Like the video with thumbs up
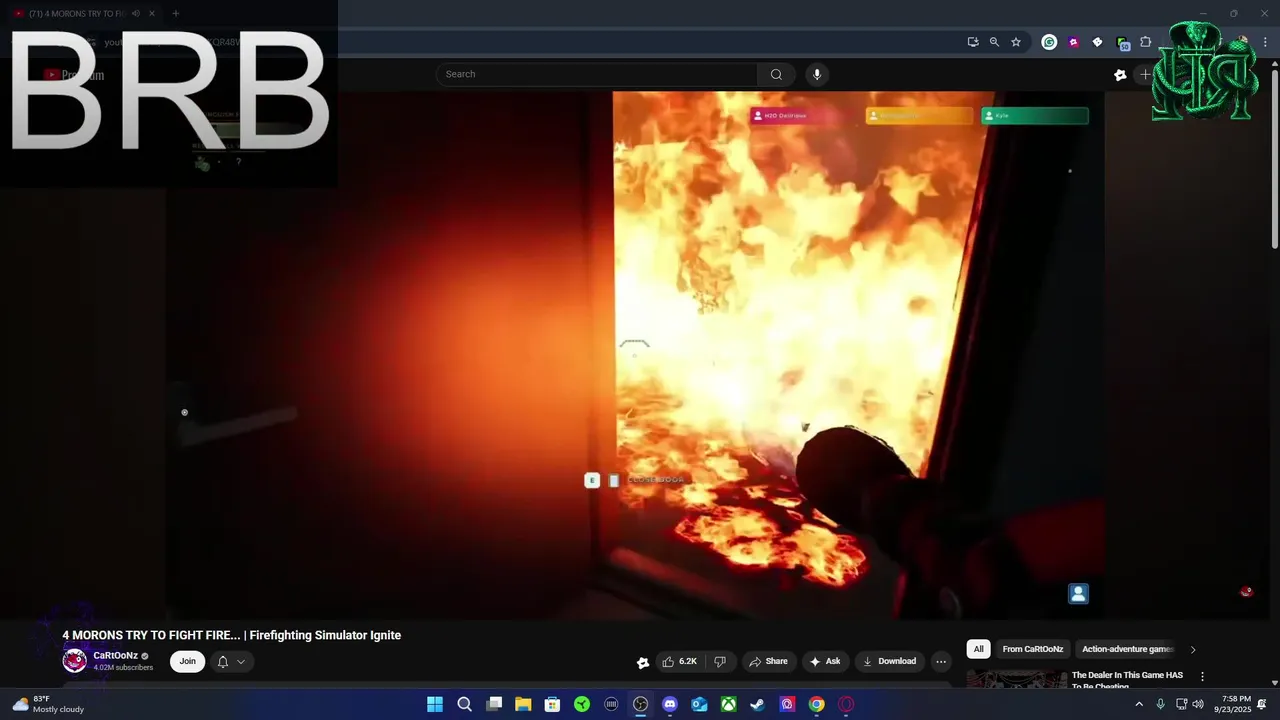Image resolution: width=1280 pixels, height=720 pixels. click(x=679, y=661)
